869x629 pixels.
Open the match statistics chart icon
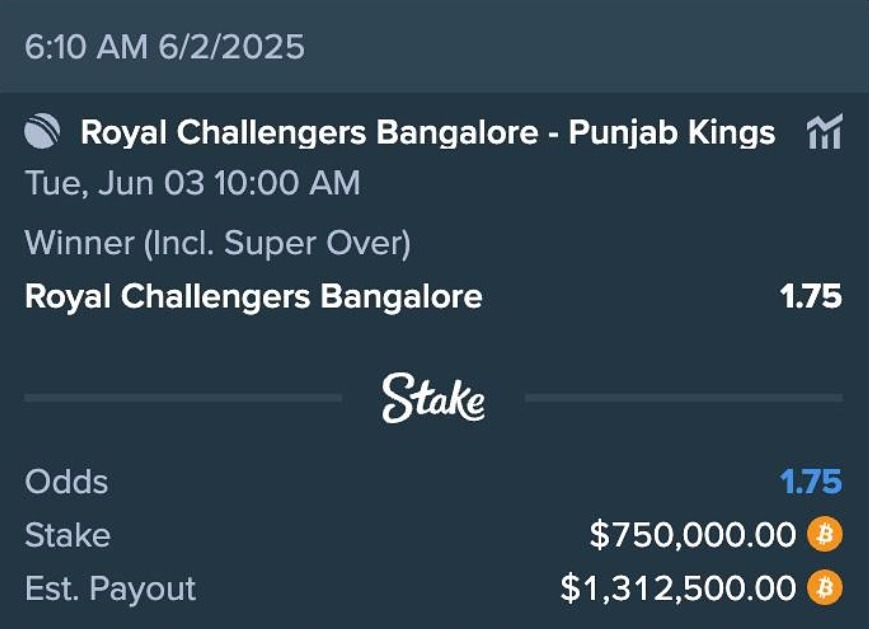(824, 132)
